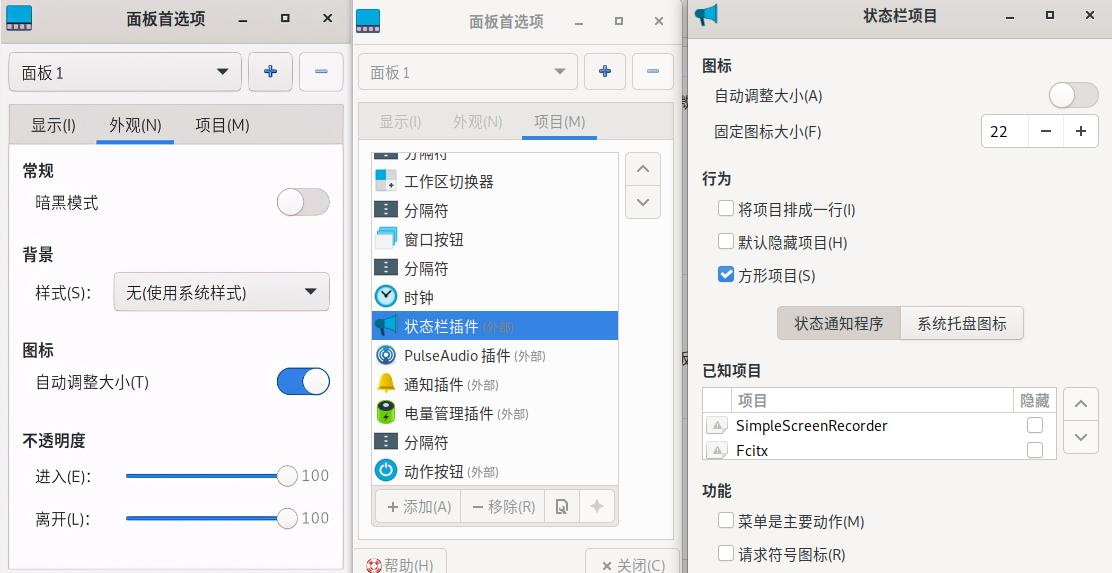This screenshot has height=573, width=1112.
Task: Check 请求符号图标(R)
Action: [x=725, y=553]
